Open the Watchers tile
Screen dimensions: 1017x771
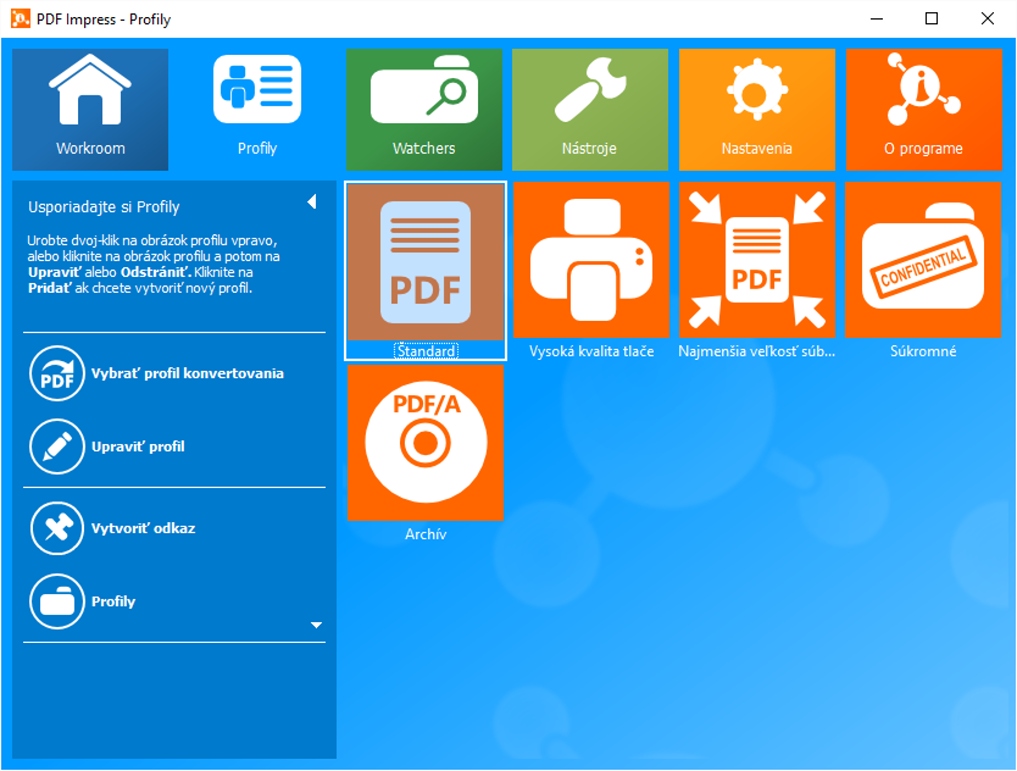point(424,109)
